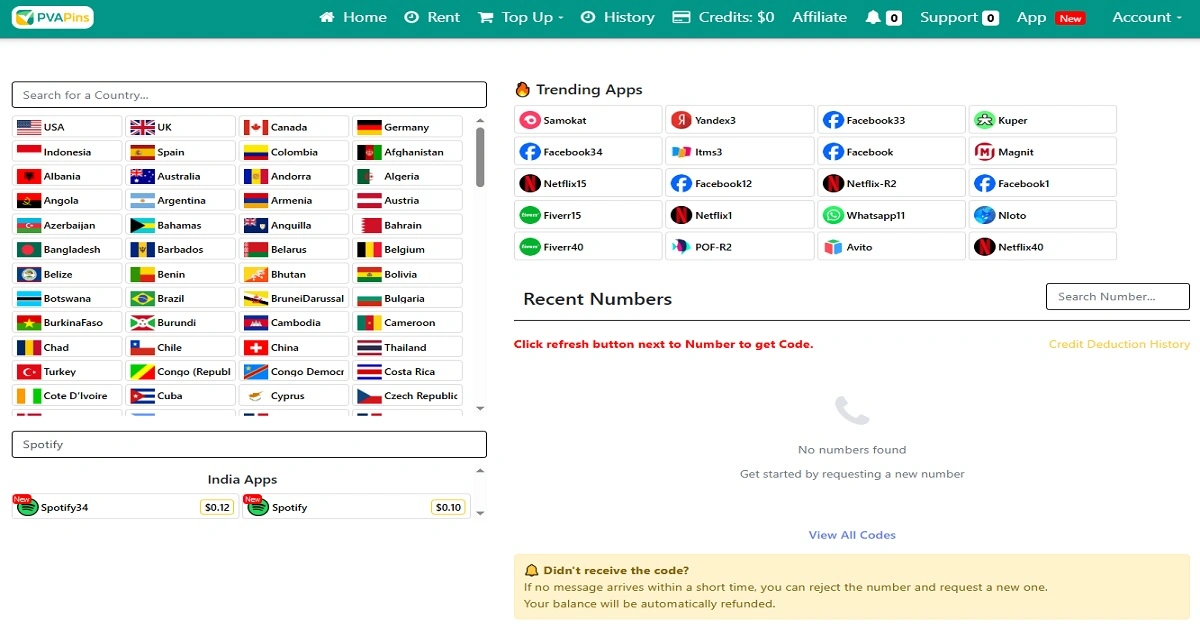Open App page marked New

(1050, 17)
